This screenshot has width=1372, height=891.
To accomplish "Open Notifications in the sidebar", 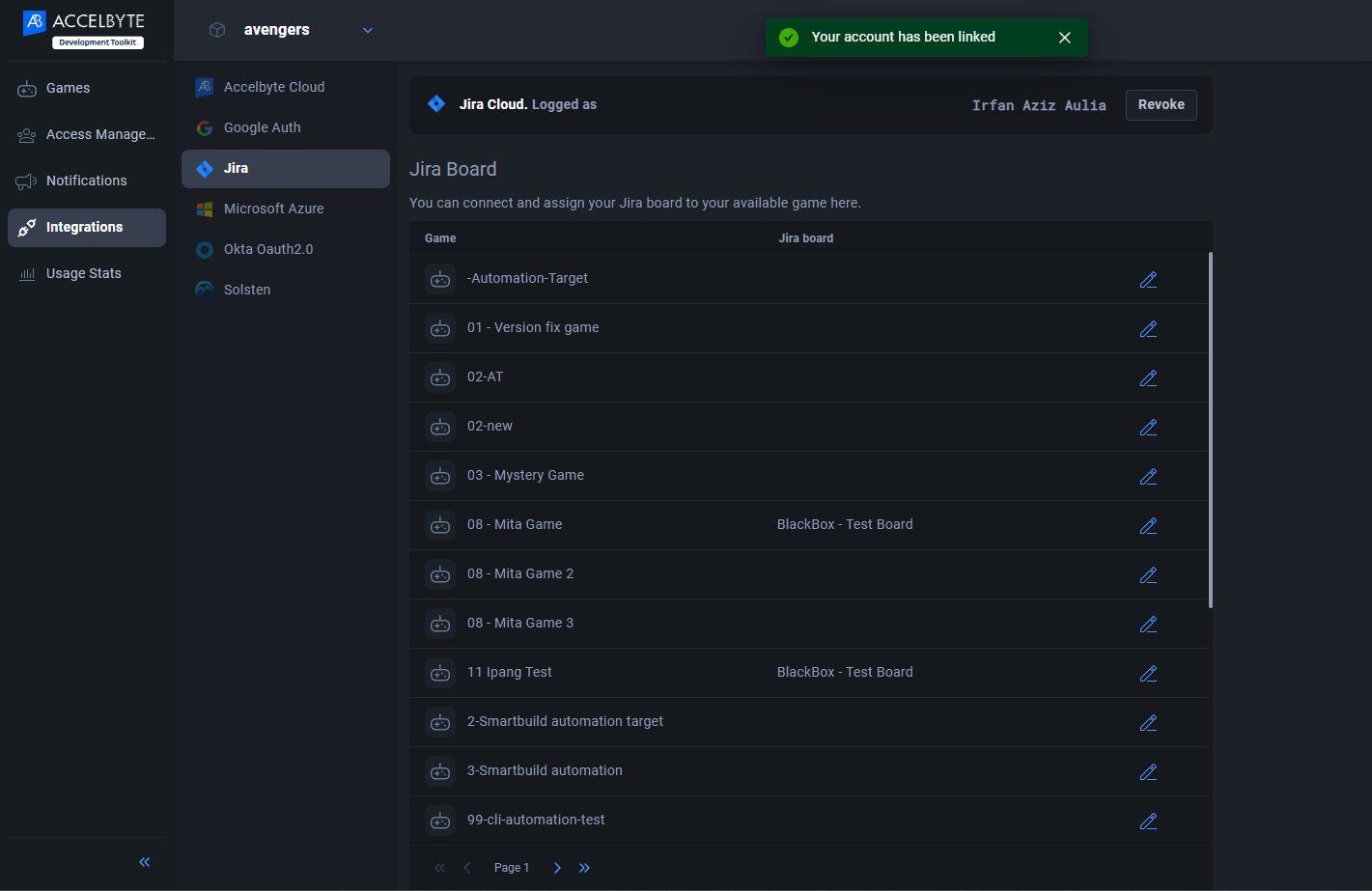I will (x=87, y=181).
